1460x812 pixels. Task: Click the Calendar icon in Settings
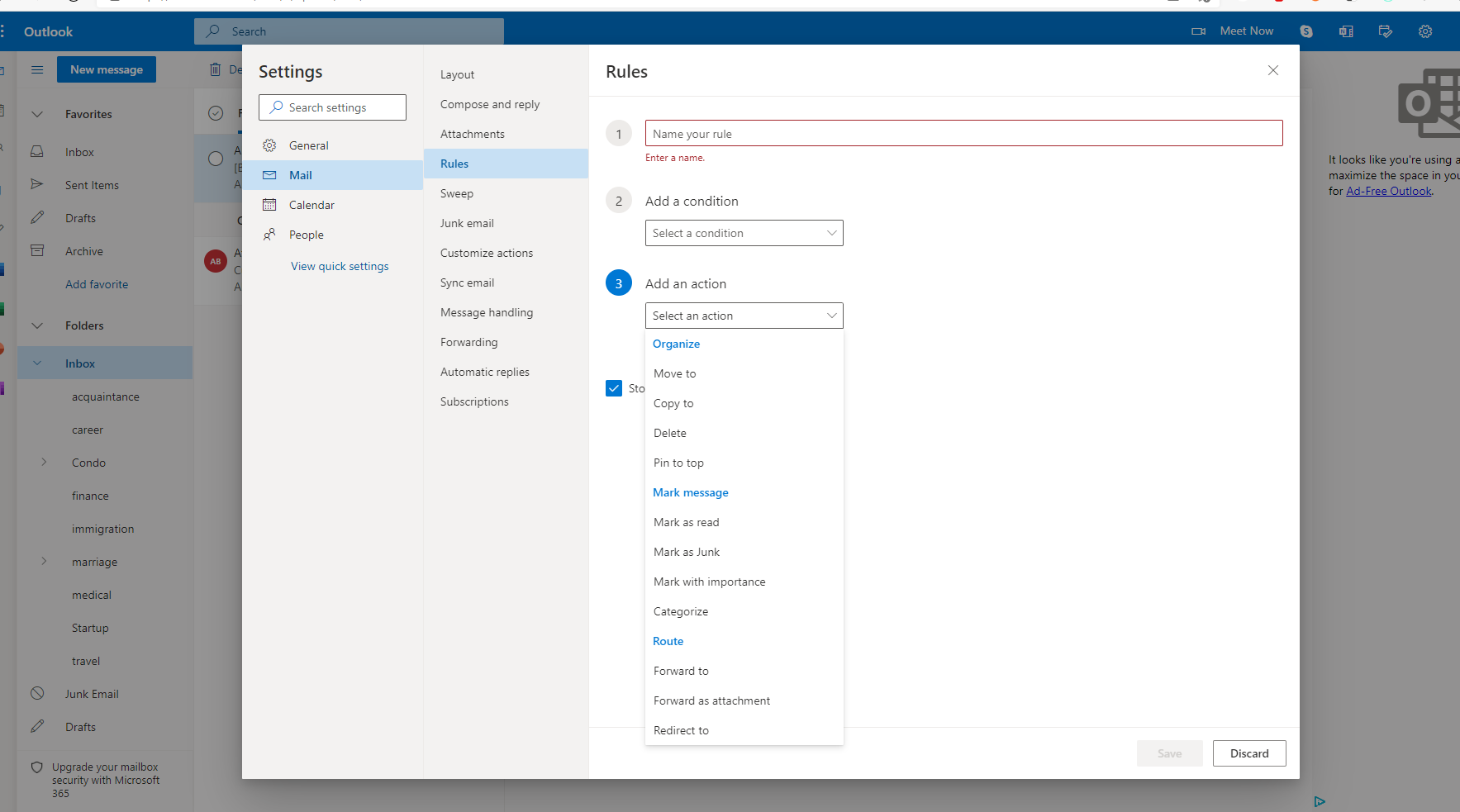coord(269,205)
